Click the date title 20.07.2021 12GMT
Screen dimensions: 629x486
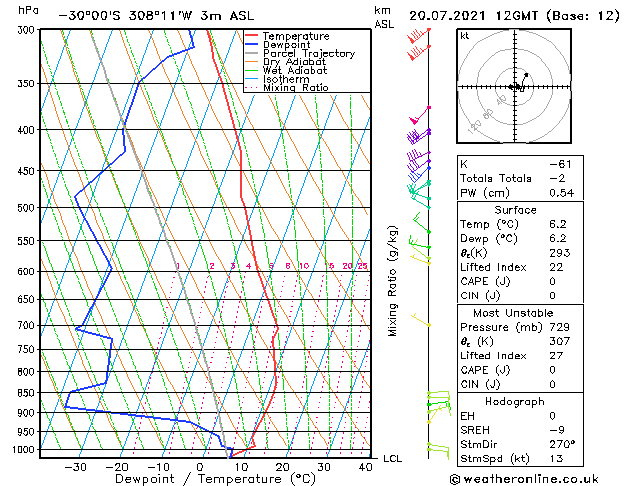click(473, 16)
